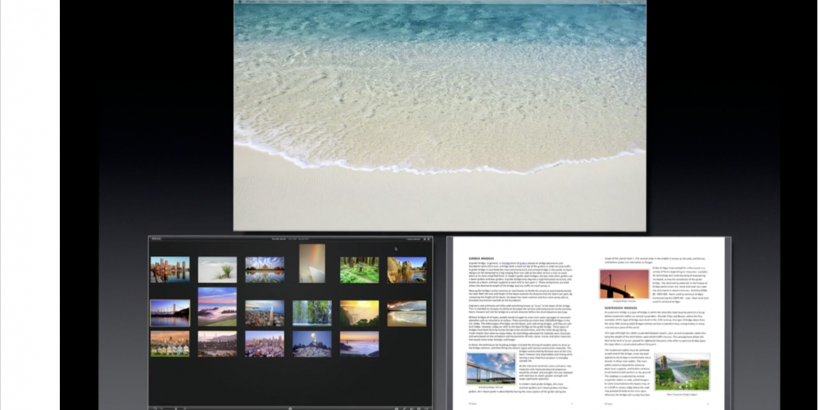Click the white sand dune plant photo
The width and height of the screenshot is (820, 410).
coord(217,269)
